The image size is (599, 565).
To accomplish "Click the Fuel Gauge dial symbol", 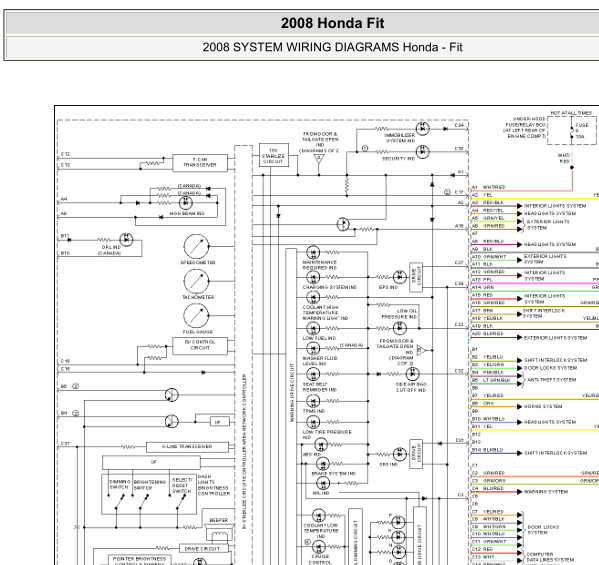I will 196,316.
